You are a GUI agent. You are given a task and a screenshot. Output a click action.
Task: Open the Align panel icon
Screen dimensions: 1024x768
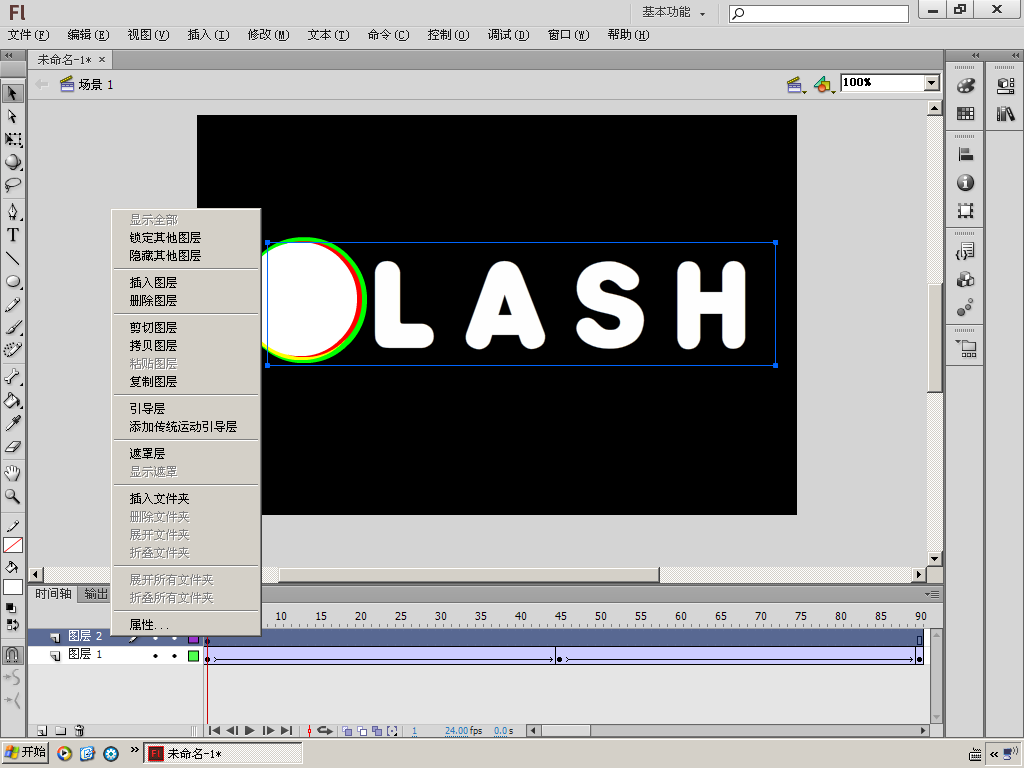(x=965, y=155)
